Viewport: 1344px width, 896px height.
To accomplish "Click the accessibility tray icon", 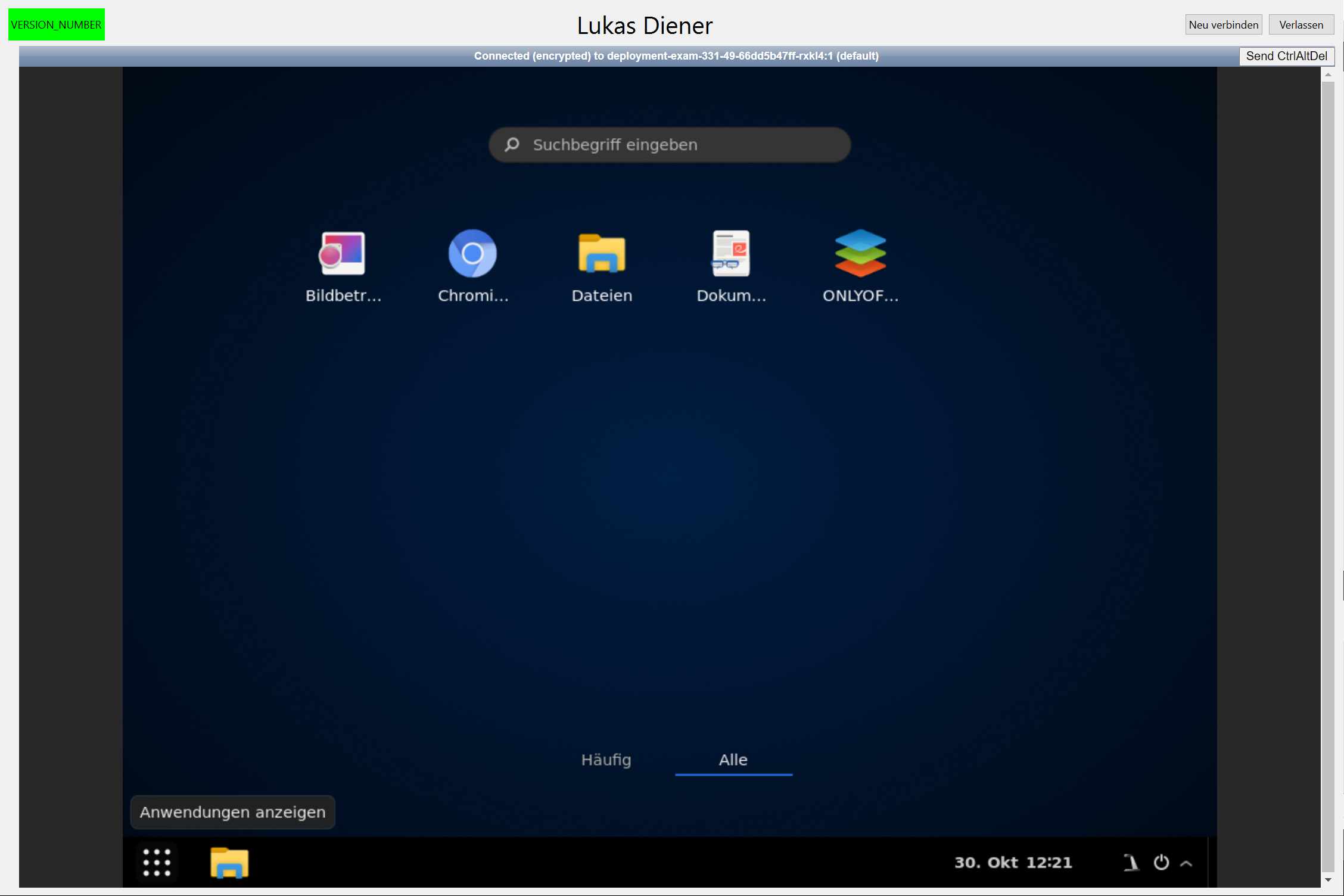I will 1131,862.
